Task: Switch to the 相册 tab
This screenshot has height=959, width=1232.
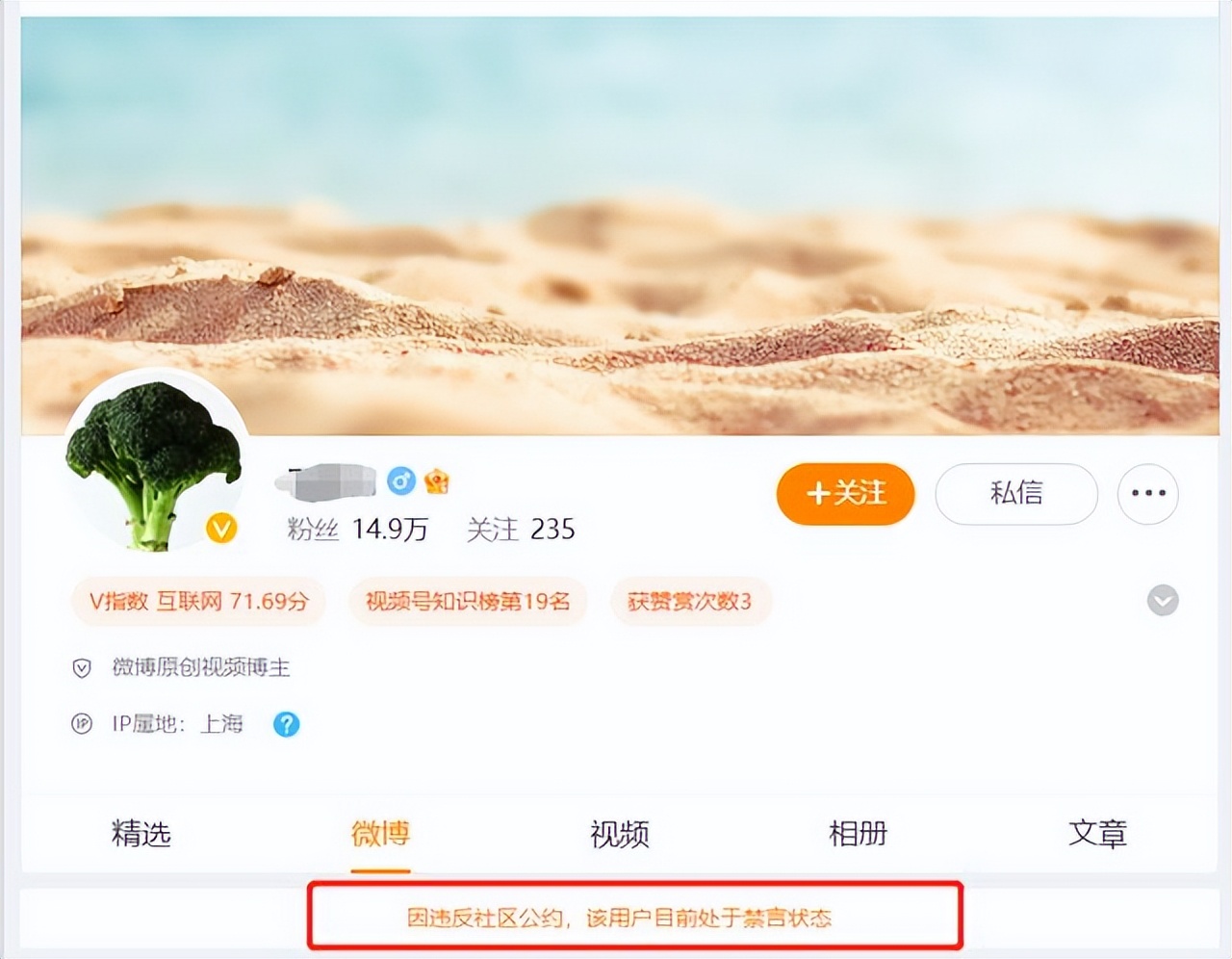Action: tap(859, 833)
